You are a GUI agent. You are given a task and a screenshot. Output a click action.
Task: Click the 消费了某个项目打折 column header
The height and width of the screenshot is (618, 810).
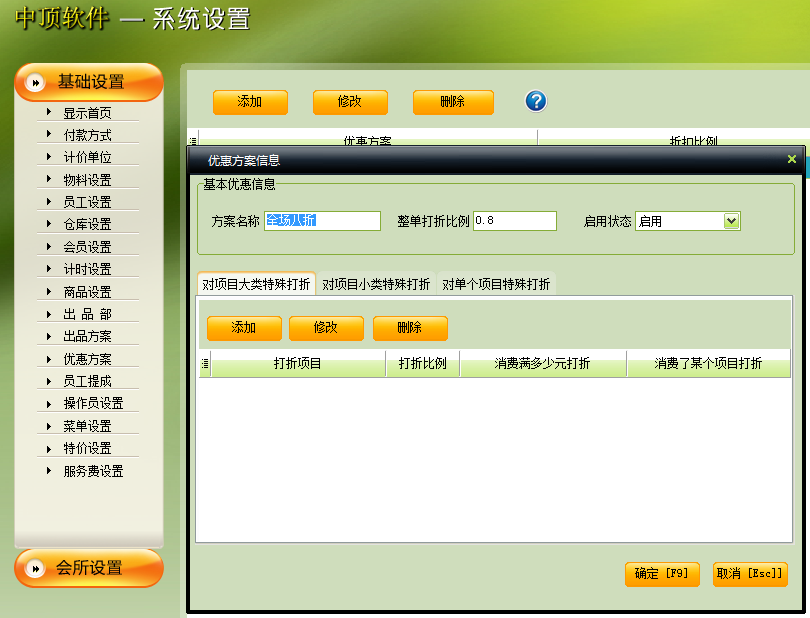tap(708, 363)
